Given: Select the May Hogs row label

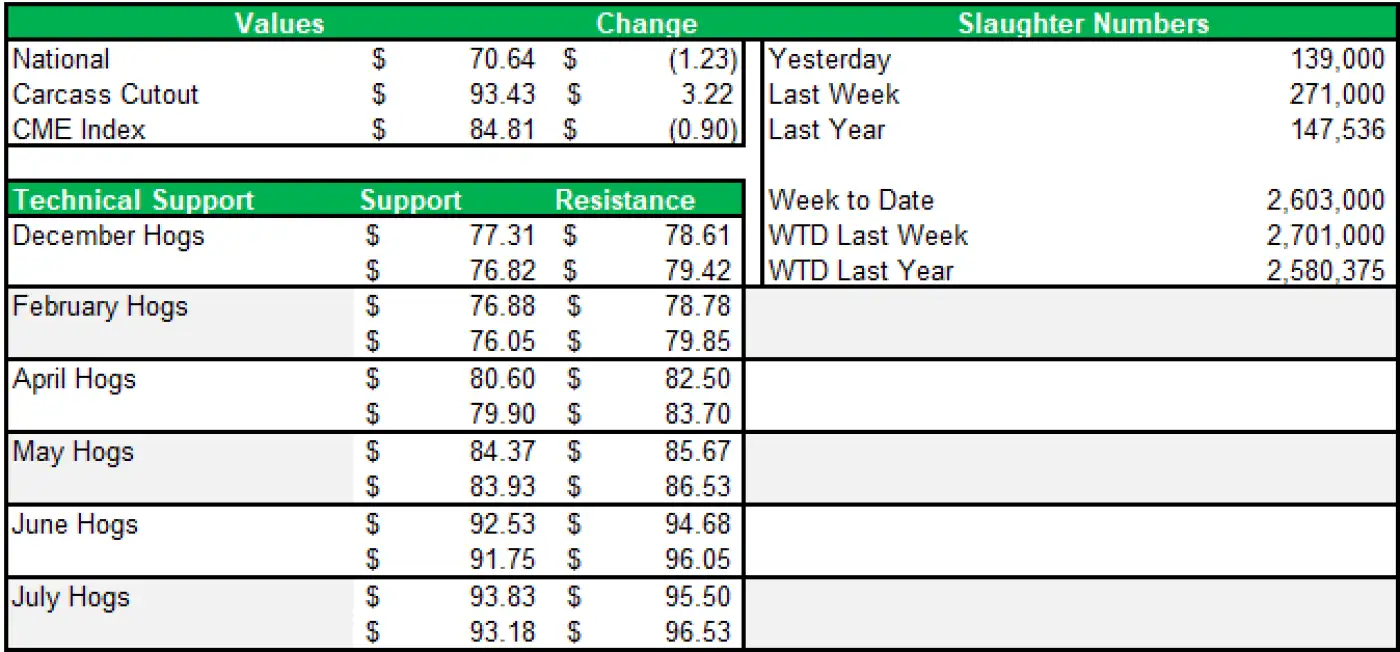Looking at the screenshot, I should point(73,452).
